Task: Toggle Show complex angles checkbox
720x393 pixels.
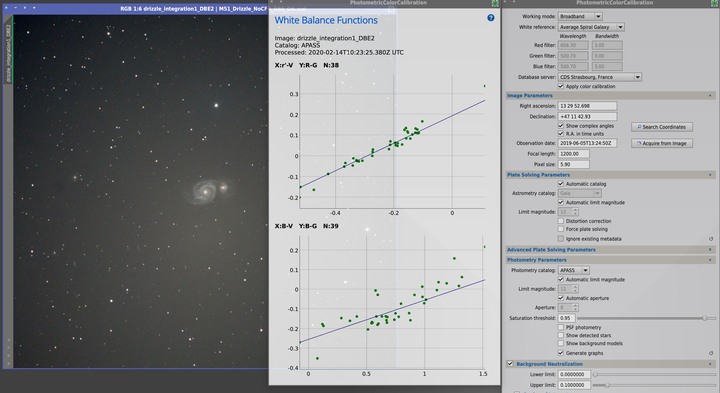Action: 561,125
